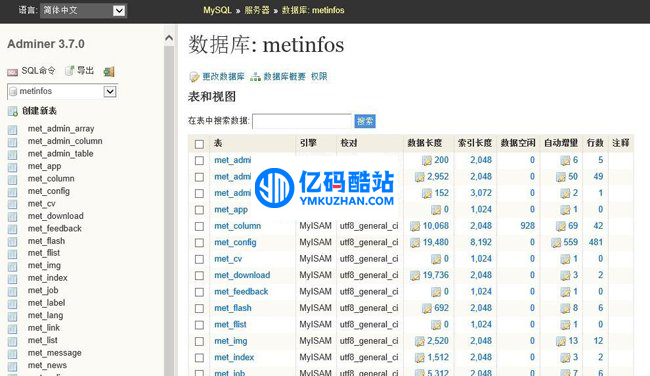Viewport: 650px width, 376px height.
Task: Click table icon next to met_config in sidebar
Action: 13,192
